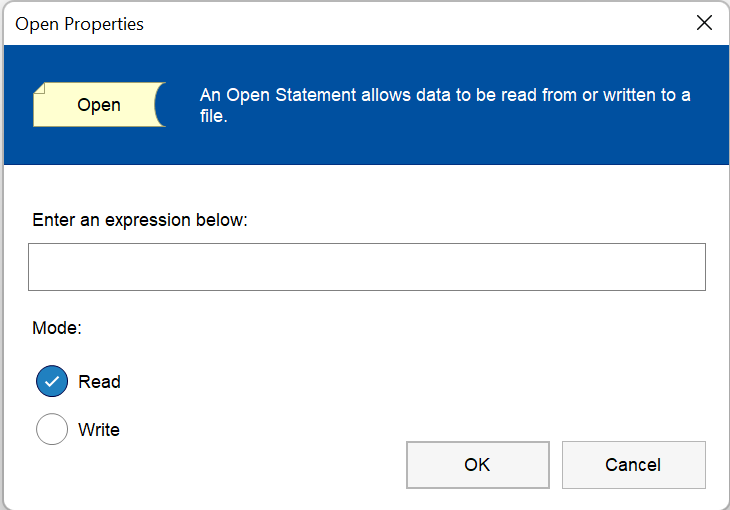Select the Write mode radio button

[52, 429]
